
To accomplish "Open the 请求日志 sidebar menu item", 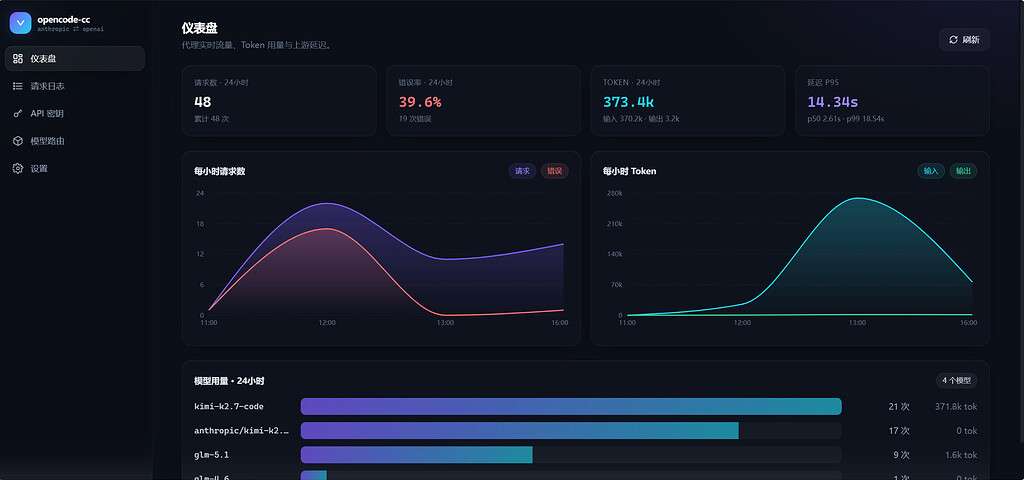I will coord(74,86).
